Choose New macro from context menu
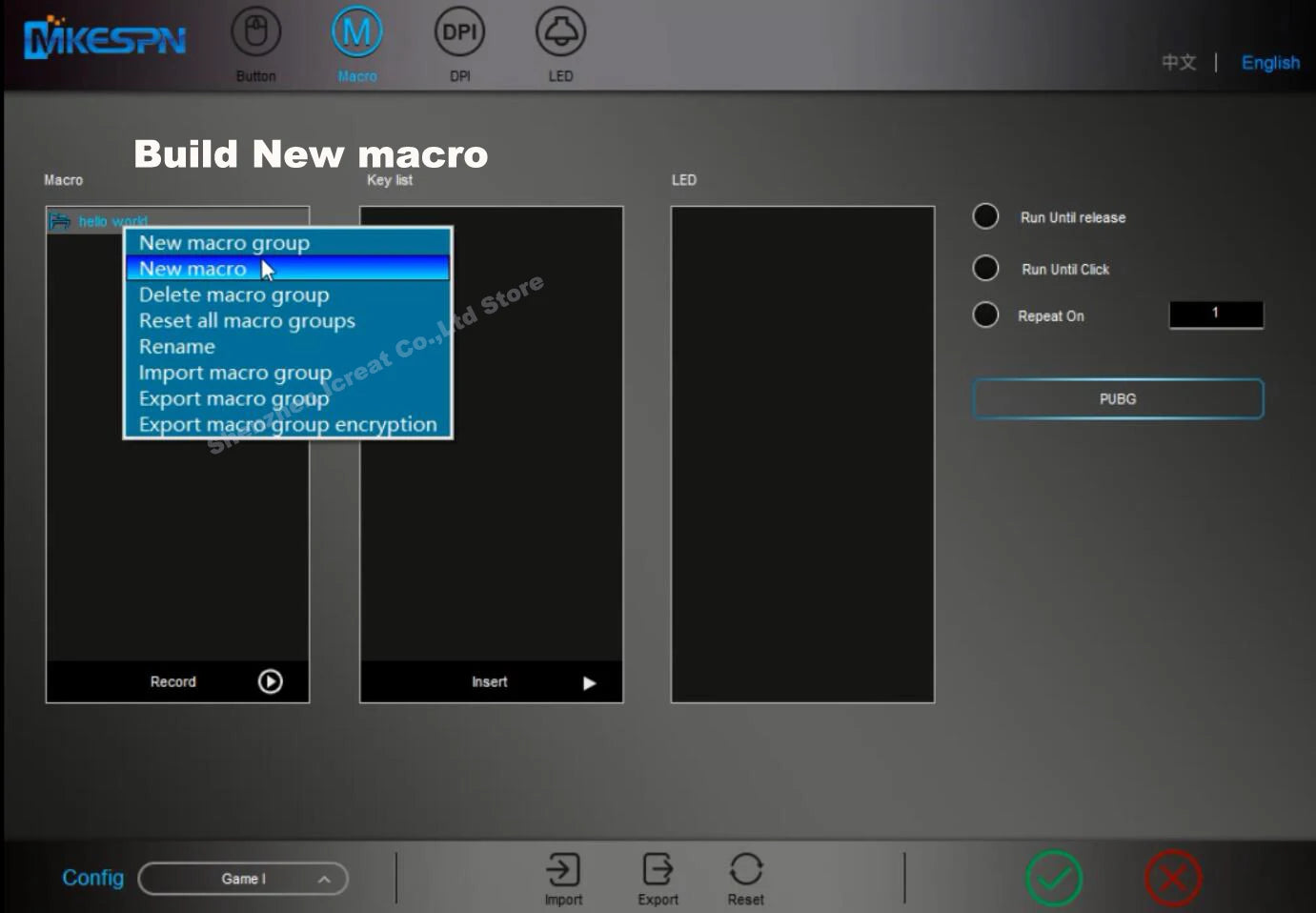The height and width of the screenshot is (913, 1316). pos(192,269)
